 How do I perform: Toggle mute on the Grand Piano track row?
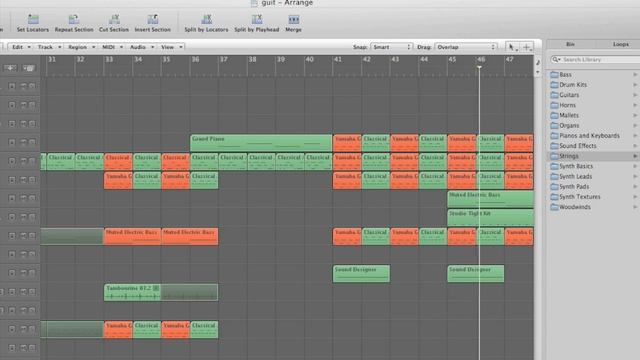click(x=23, y=142)
